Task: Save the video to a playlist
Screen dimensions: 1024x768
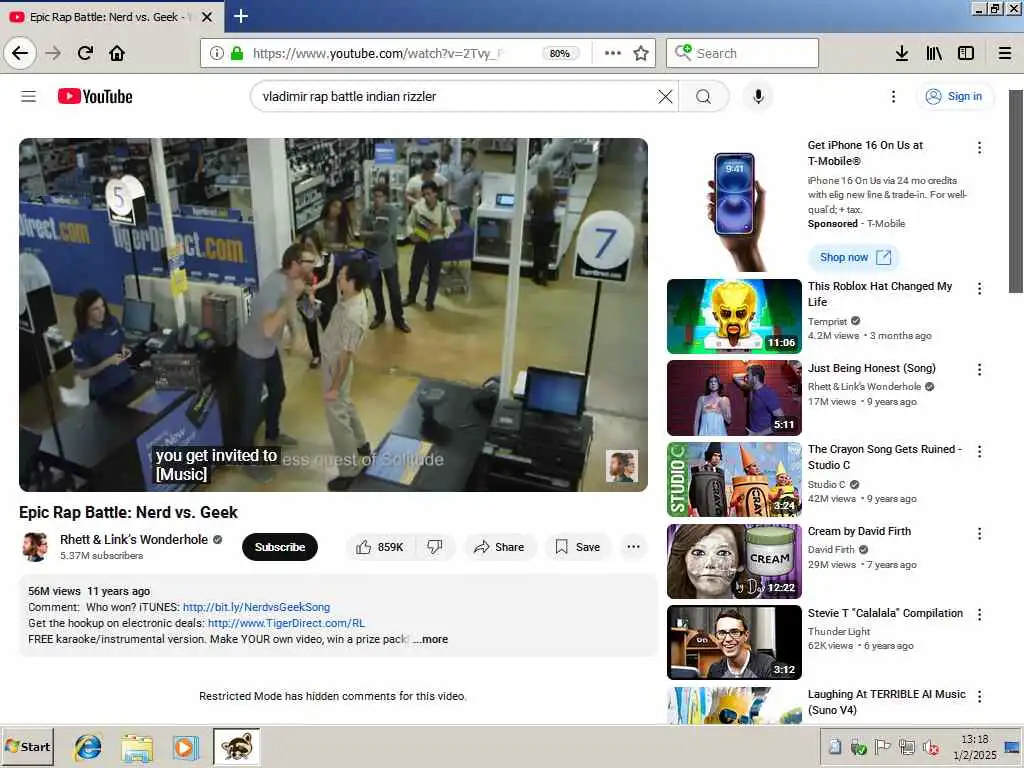Action: pyautogui.click(x=578, y=547)
